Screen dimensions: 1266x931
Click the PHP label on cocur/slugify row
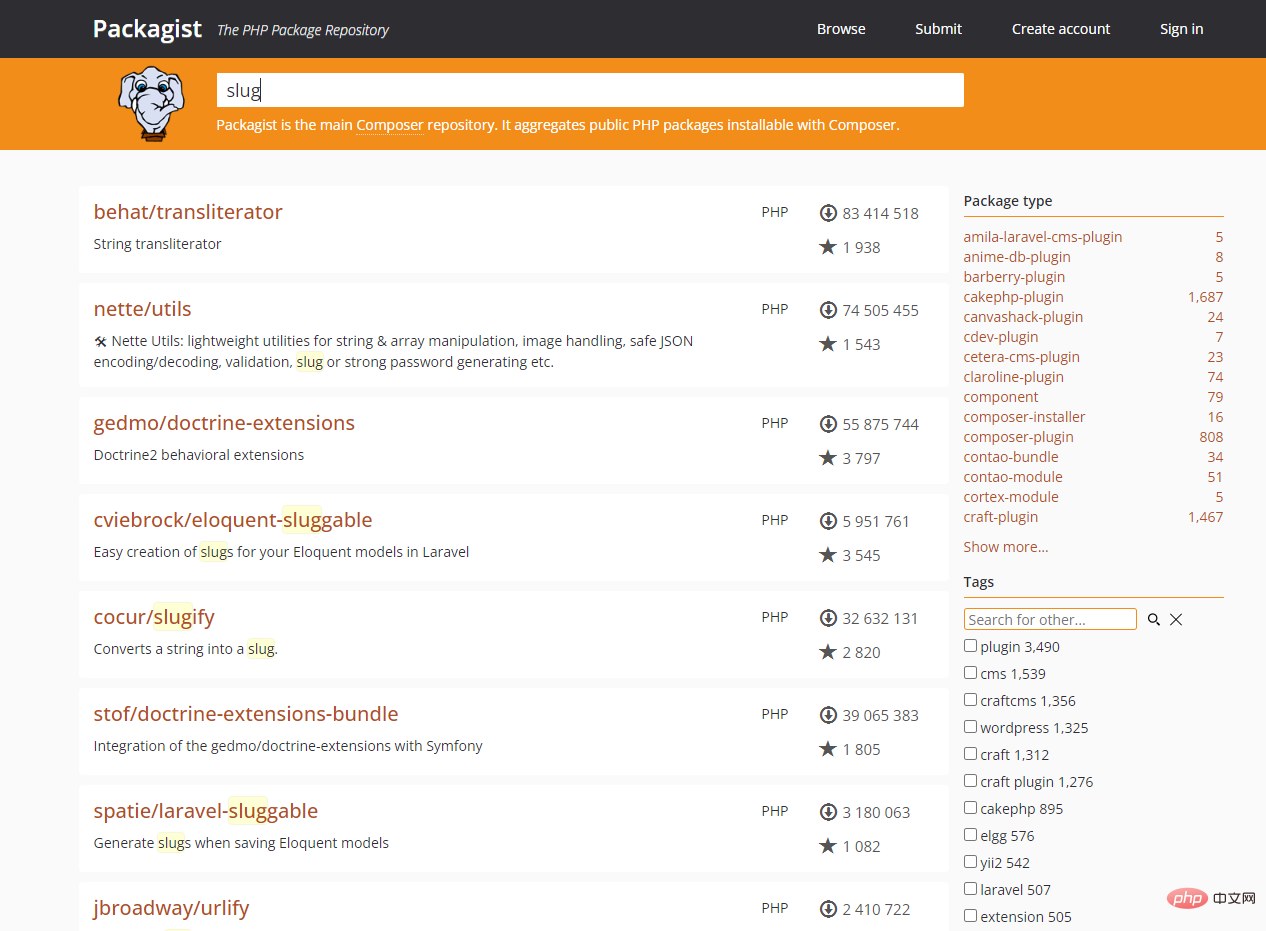(774, 617)
